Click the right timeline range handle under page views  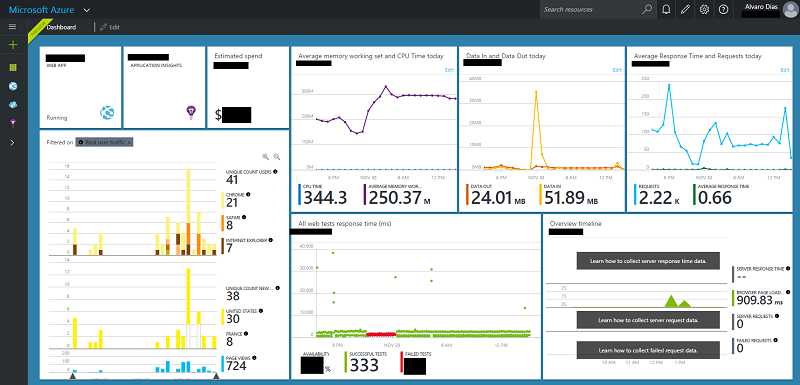coord(216,376)
